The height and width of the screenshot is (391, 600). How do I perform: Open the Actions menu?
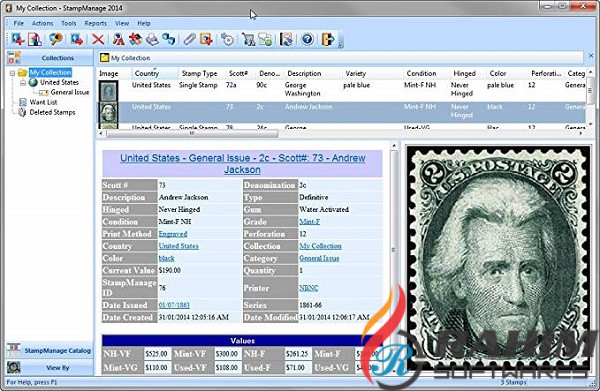pyautogui.click(x=42, y=23)
